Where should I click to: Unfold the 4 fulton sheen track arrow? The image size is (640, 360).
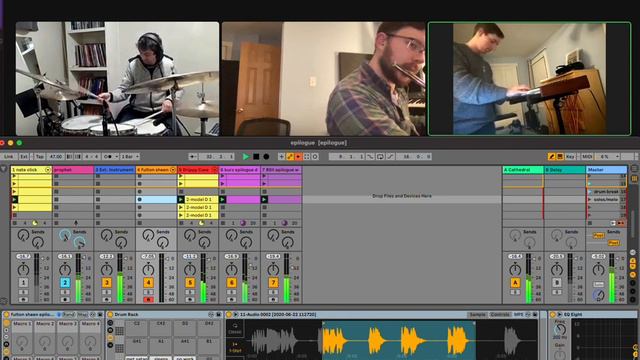tap(173, 169)
